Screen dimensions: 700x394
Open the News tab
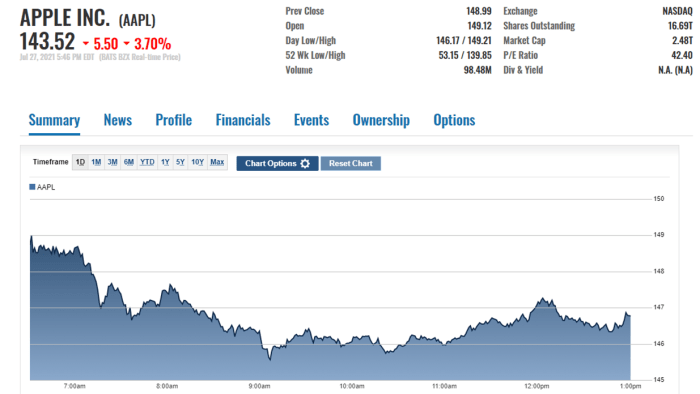click(x=118, y=120)
